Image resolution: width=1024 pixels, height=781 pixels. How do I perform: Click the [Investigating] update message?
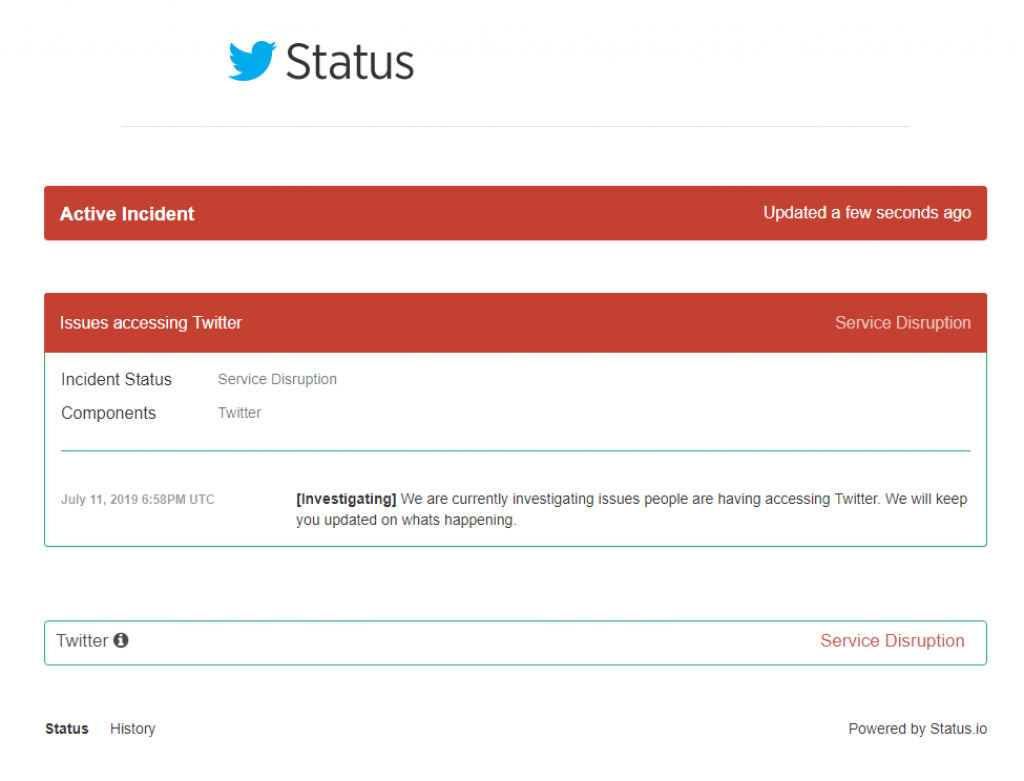(632, 509)
